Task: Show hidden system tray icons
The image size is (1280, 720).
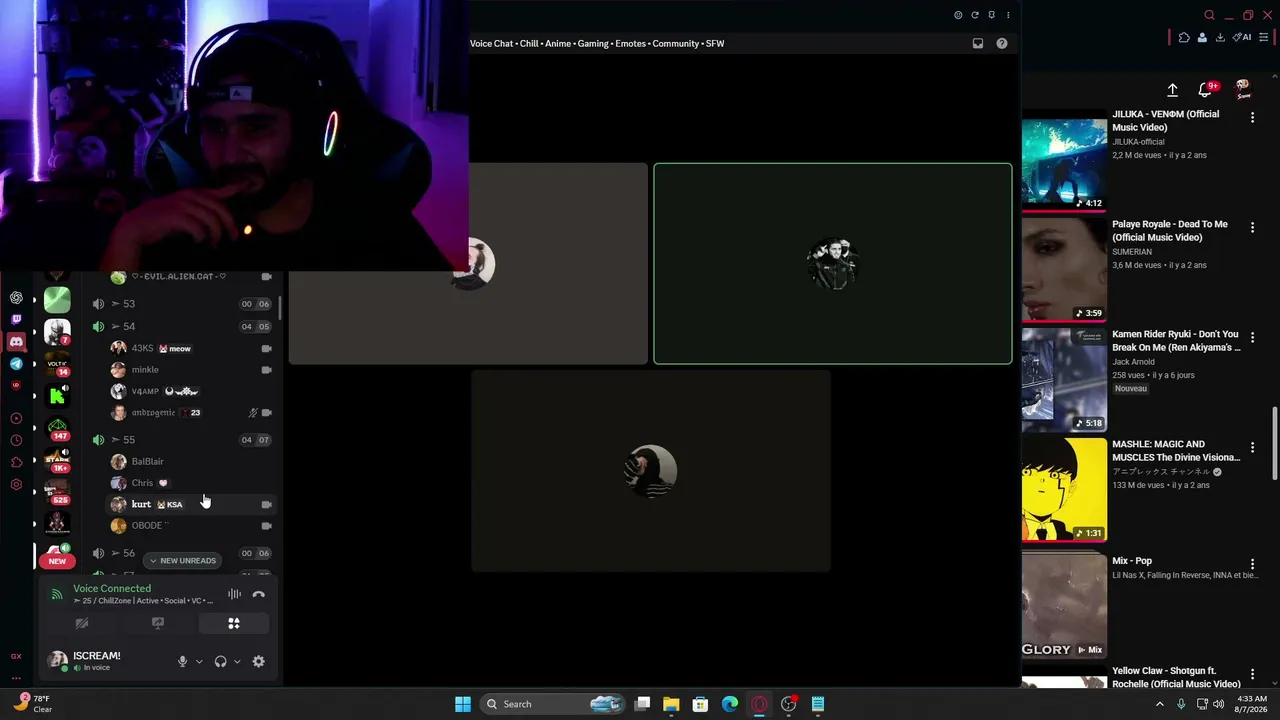Action: (x=1160, y=704)
